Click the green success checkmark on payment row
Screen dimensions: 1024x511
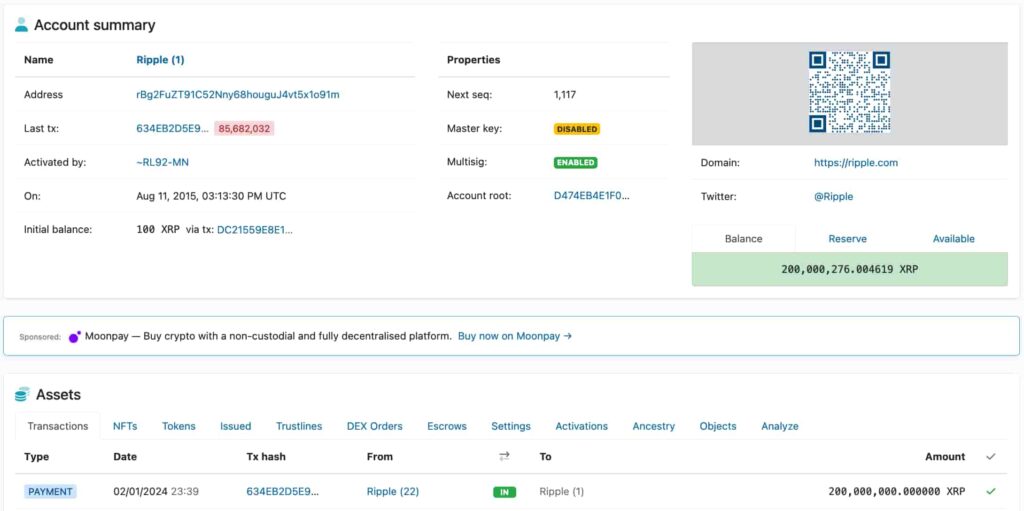coord(991,491)
